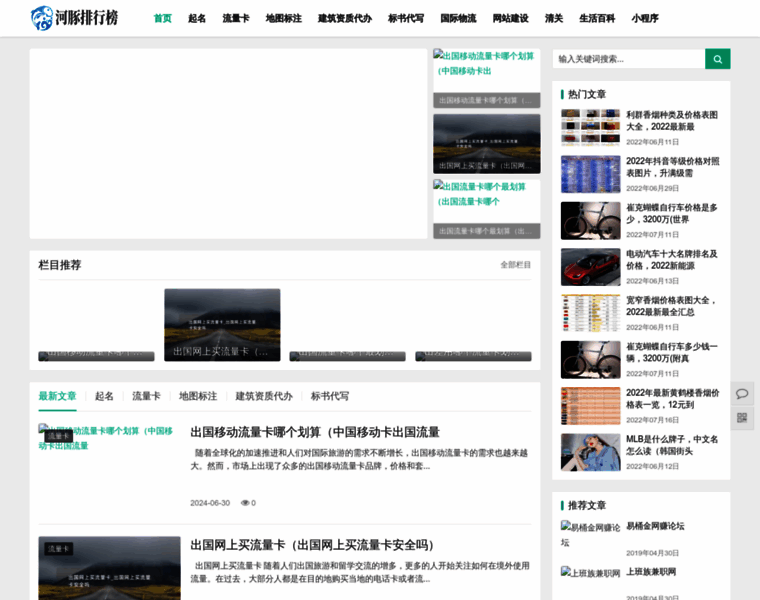Click the 栏目推荐 section heading
Viewport: 760px width, 600px height.
[60, 265]
